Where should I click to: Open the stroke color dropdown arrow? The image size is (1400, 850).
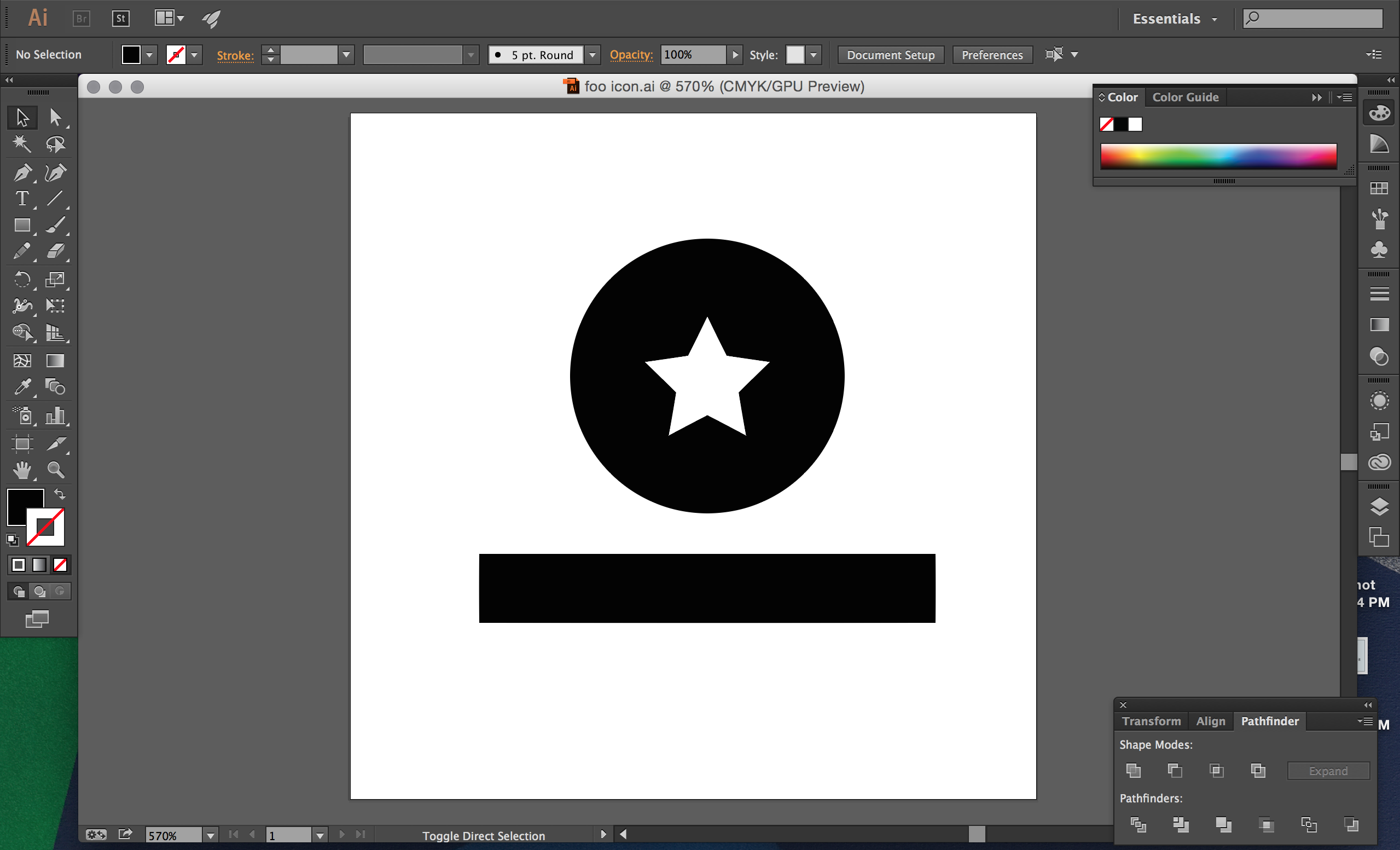click(x=194, y=55)
